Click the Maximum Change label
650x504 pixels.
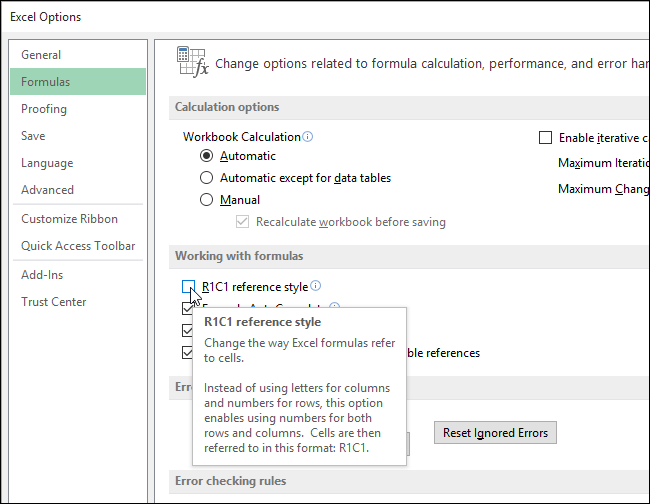pos(604,189)
